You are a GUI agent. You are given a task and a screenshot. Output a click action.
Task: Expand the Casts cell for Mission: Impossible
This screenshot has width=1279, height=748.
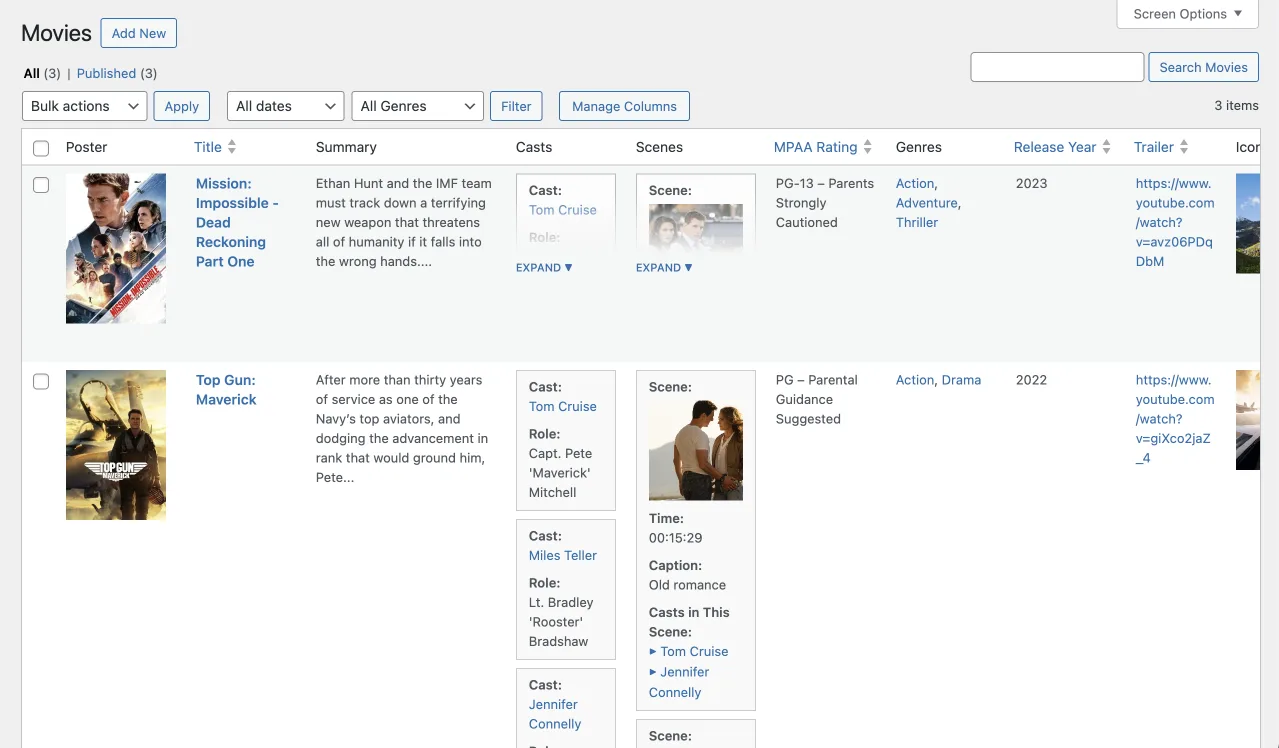pyautogui.click(x=544, y=268)
